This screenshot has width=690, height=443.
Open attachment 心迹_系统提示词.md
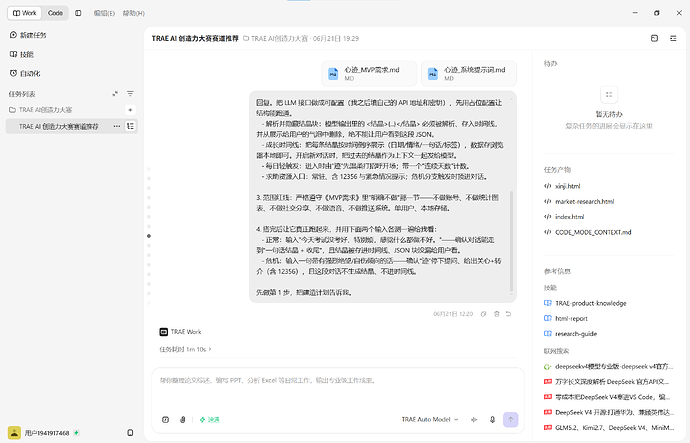click(469, 73)
